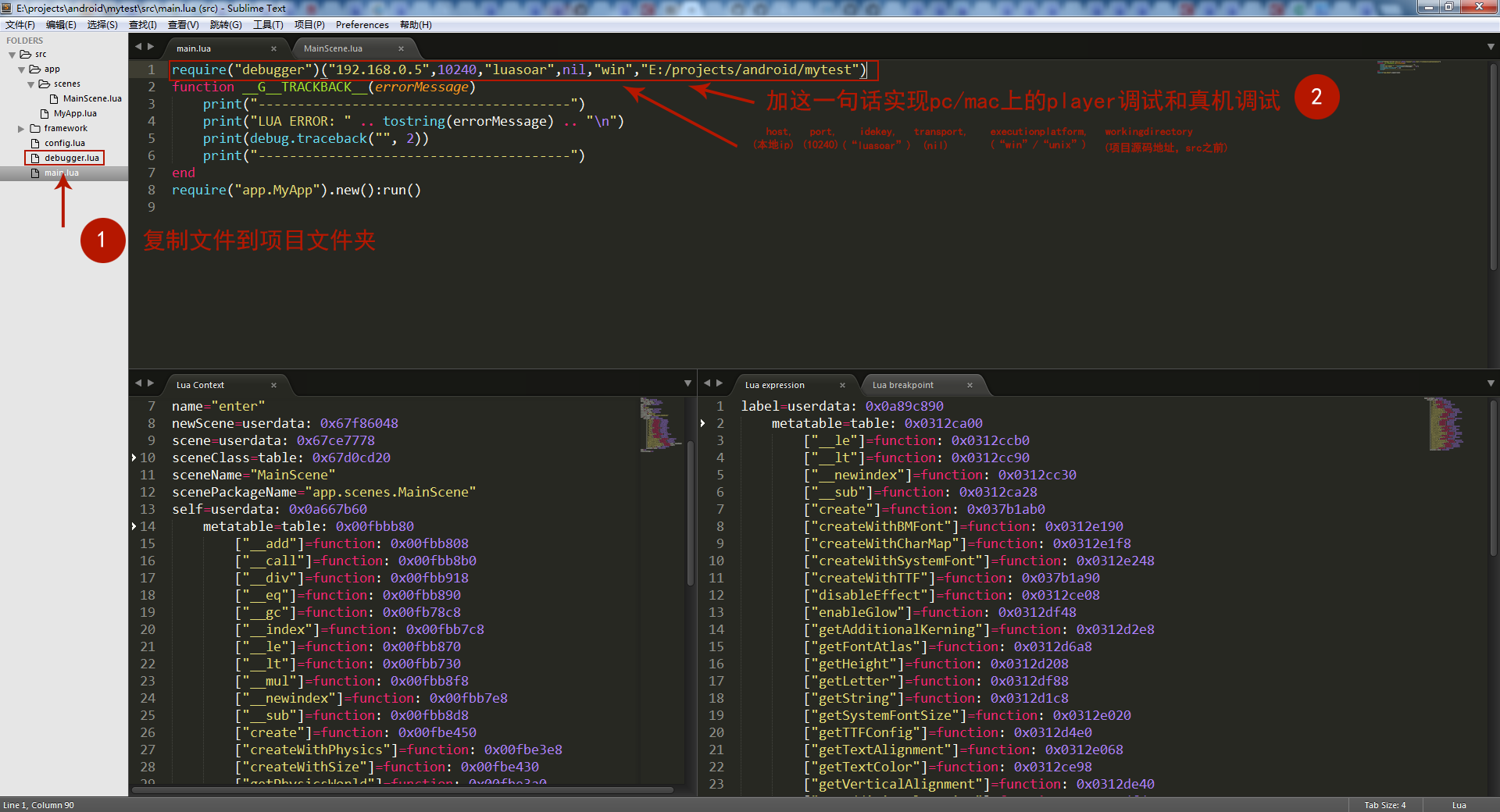Close the main.lua tab

tap(273, 48)
